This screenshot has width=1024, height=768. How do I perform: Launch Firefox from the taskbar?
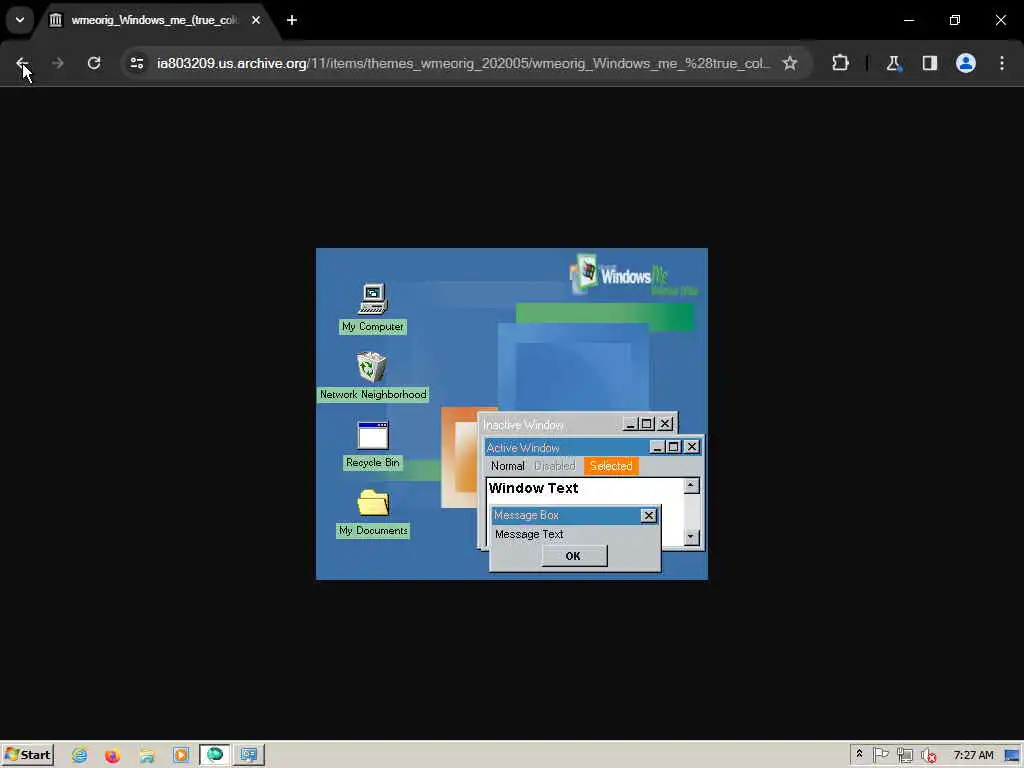pyautogui.click(x=112, y=756)
